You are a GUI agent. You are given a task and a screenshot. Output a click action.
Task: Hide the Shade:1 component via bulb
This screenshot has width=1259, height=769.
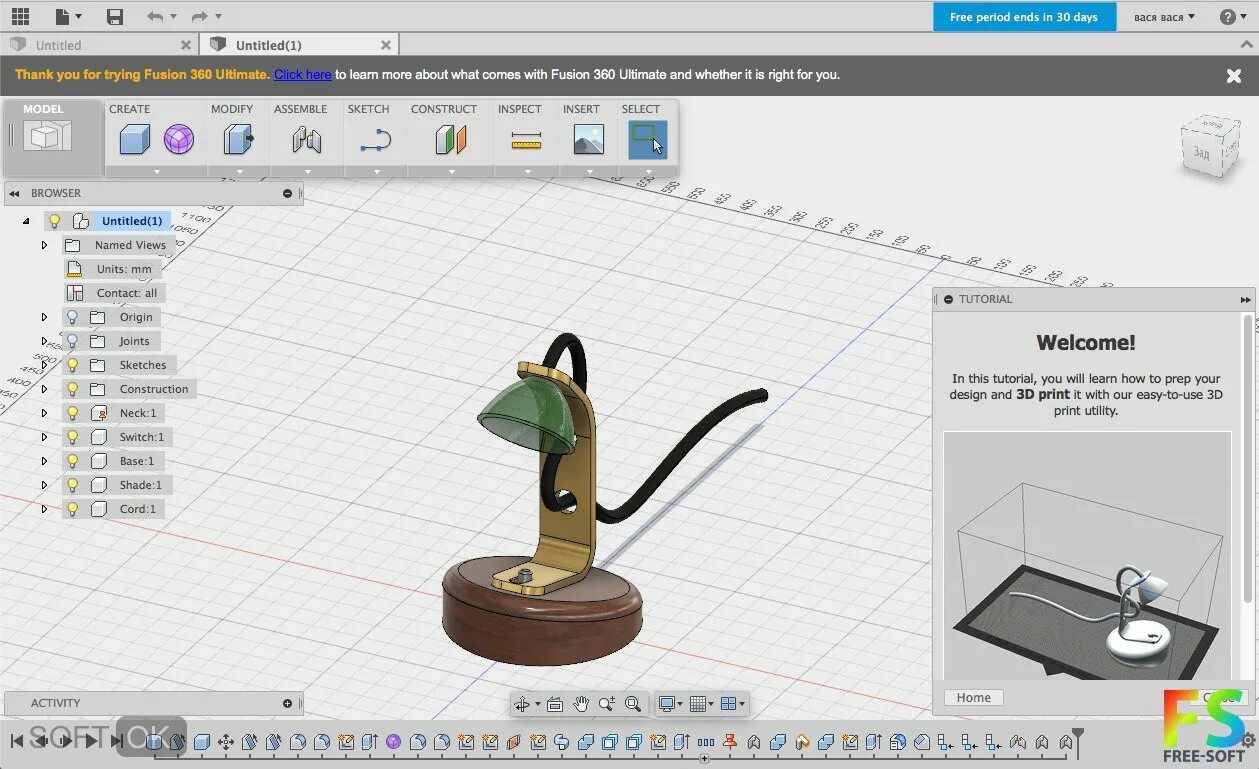[x=72, y=485]
